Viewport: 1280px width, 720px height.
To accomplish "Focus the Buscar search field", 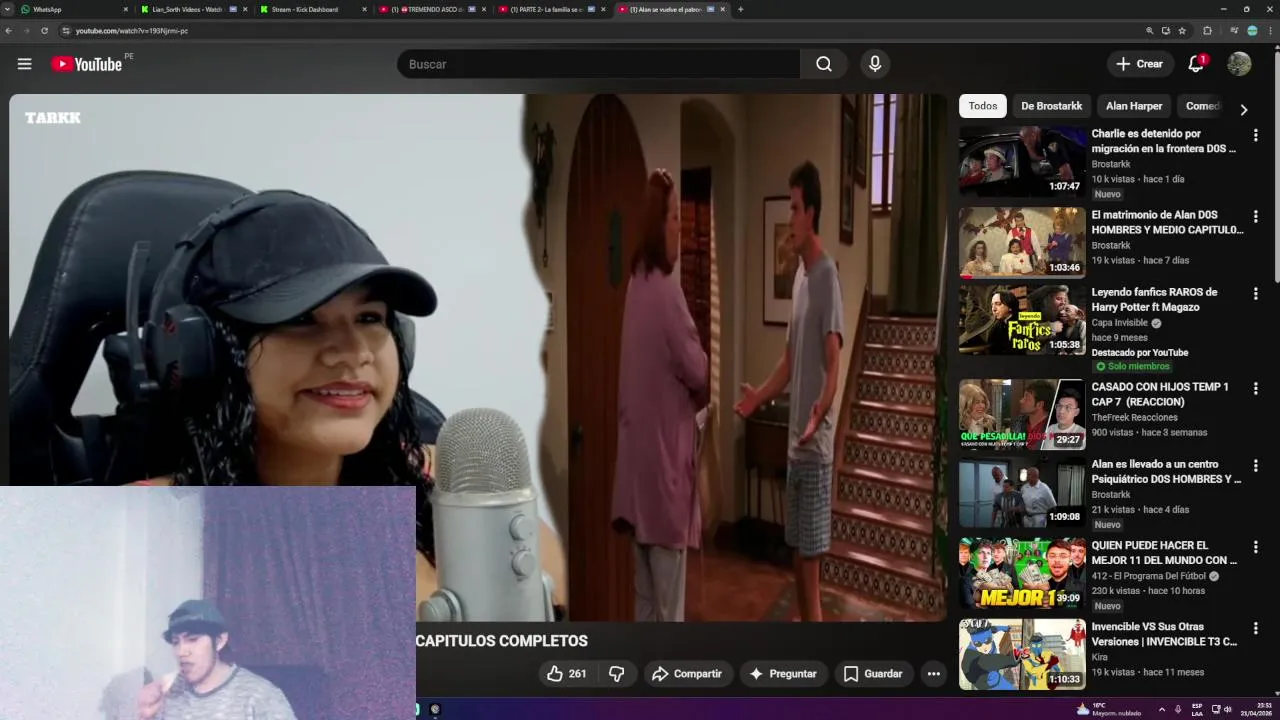I will [x=599, y=64].
